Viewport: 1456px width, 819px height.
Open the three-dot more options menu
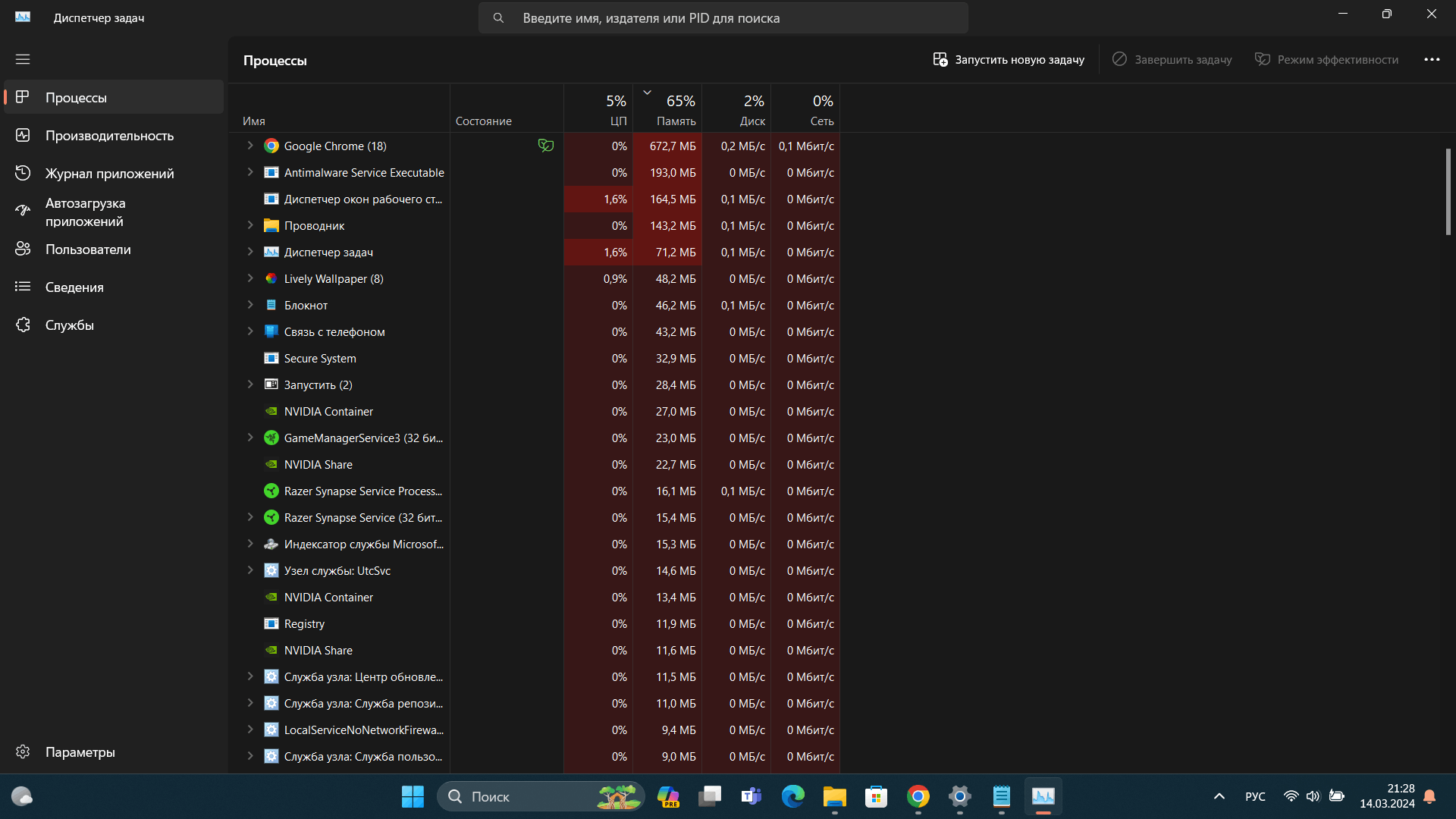tap(1432, 59)
